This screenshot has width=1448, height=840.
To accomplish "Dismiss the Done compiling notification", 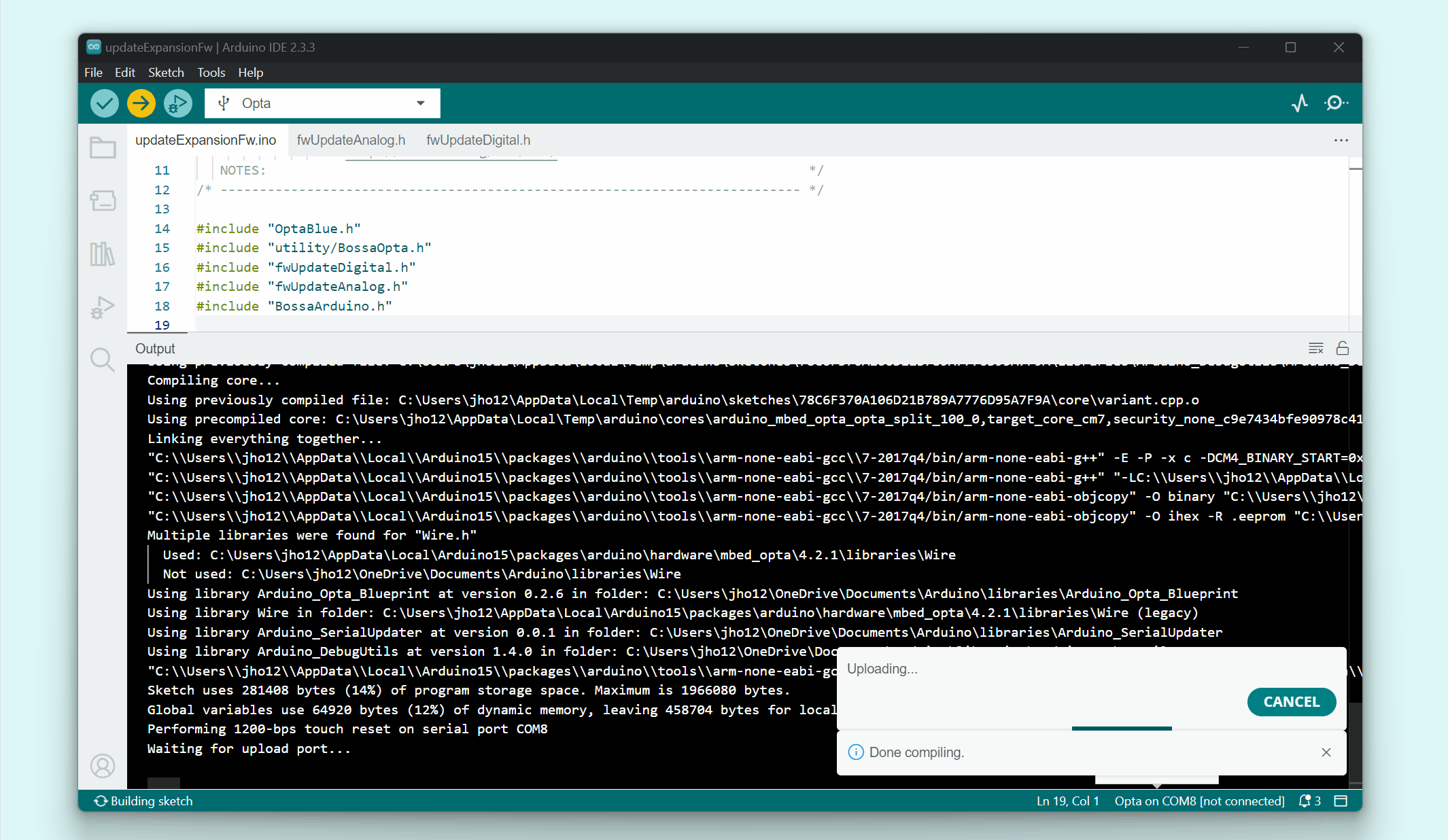I will tap(1326, 752).
